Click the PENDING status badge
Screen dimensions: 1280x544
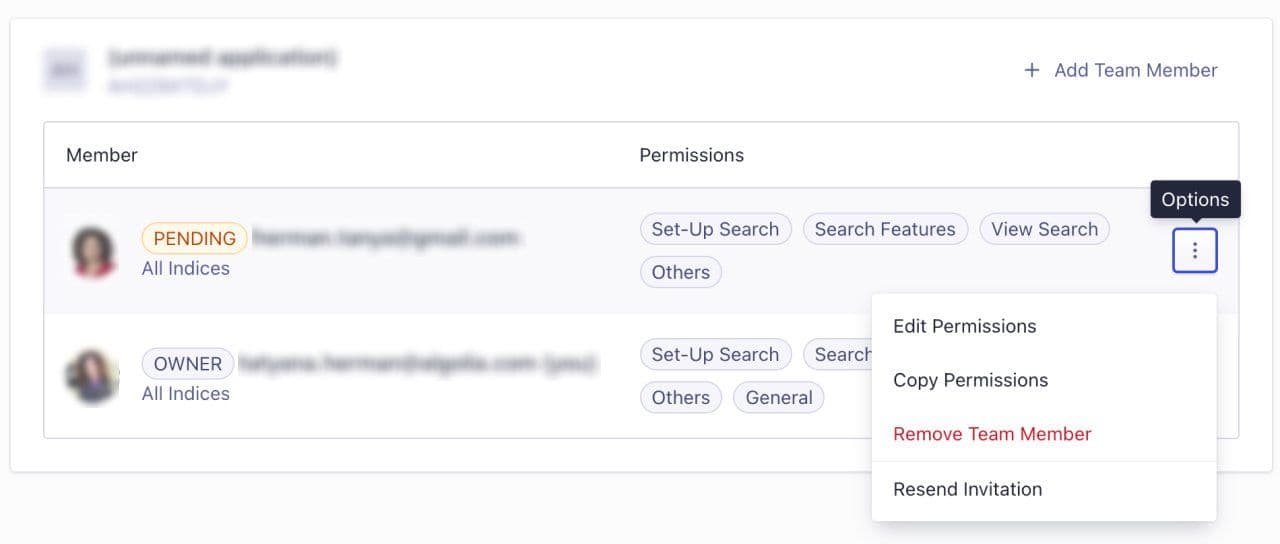tap(195, 238)
